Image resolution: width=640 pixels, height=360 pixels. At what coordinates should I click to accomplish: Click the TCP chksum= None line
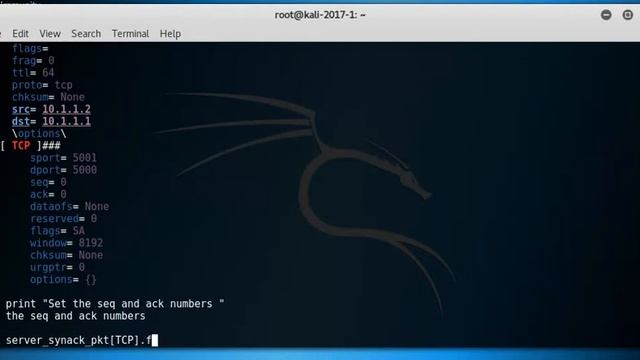pos(67,256)
